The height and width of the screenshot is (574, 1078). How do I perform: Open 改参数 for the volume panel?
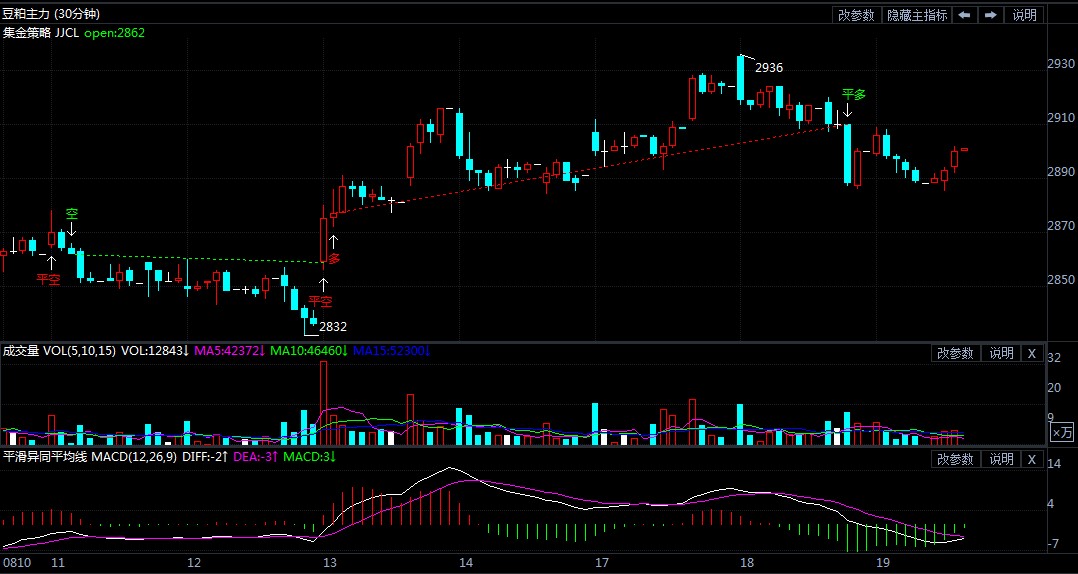pyautogui.click(x=955, y=353)
